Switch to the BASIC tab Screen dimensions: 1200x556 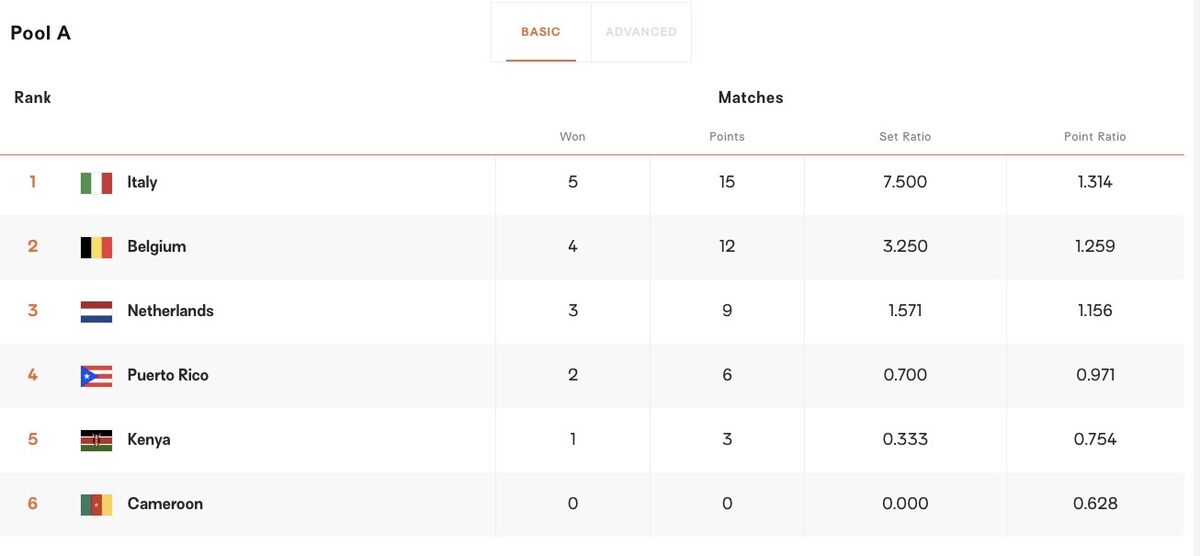[541, 32]
